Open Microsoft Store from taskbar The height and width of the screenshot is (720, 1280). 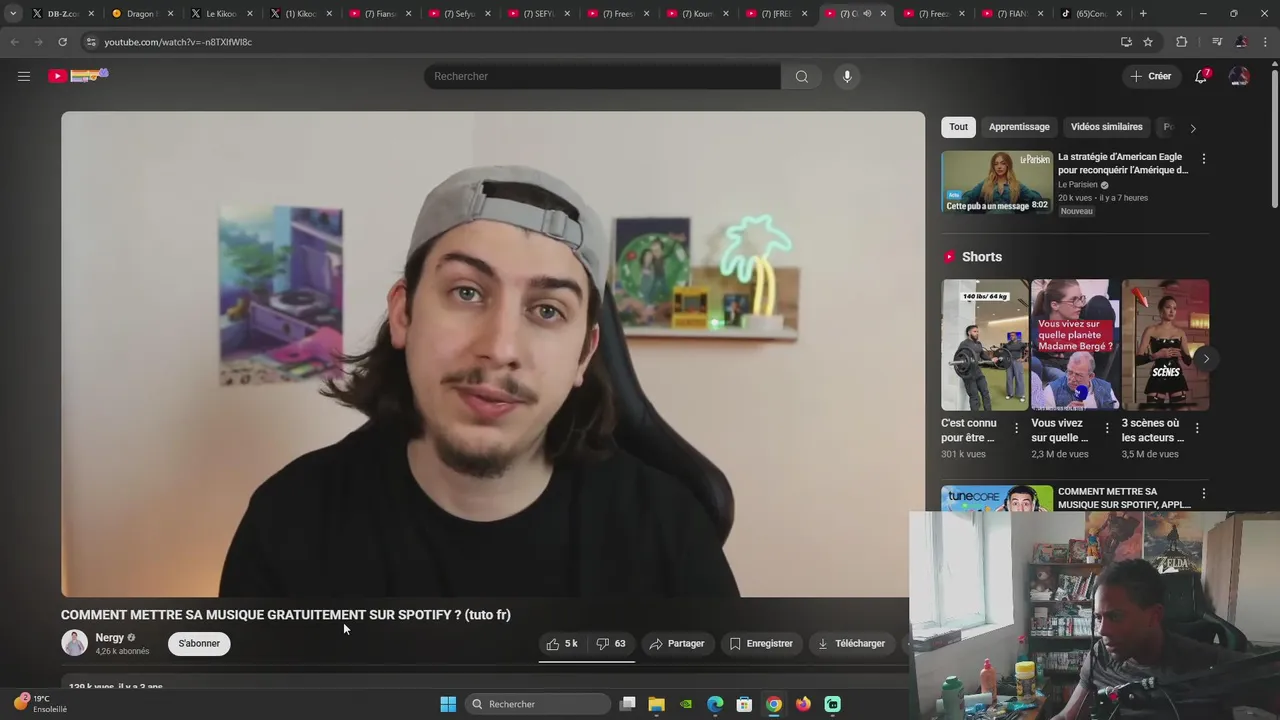[744, 704]
